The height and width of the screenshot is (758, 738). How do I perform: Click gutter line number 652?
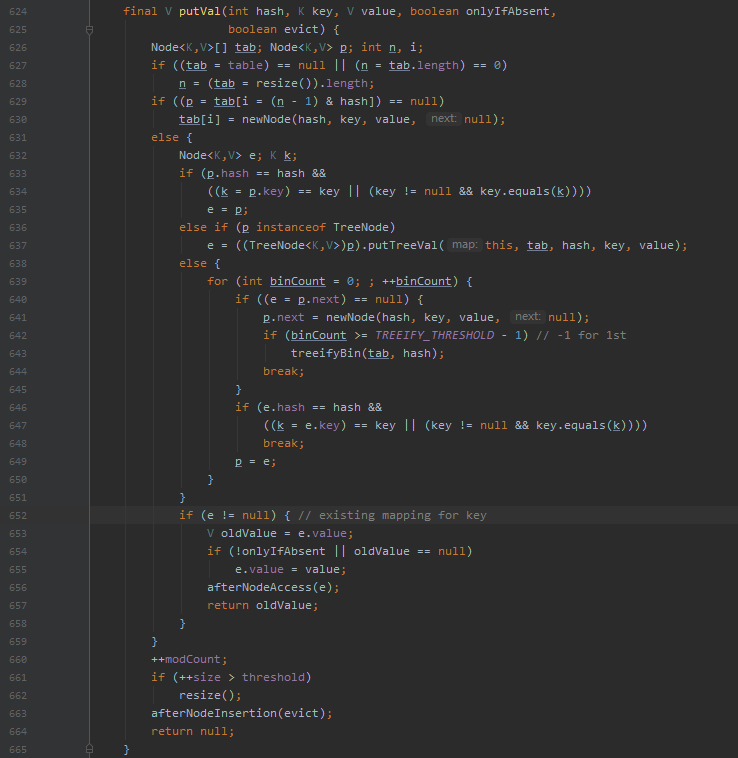pyautogui.click(x=18, y=516)
